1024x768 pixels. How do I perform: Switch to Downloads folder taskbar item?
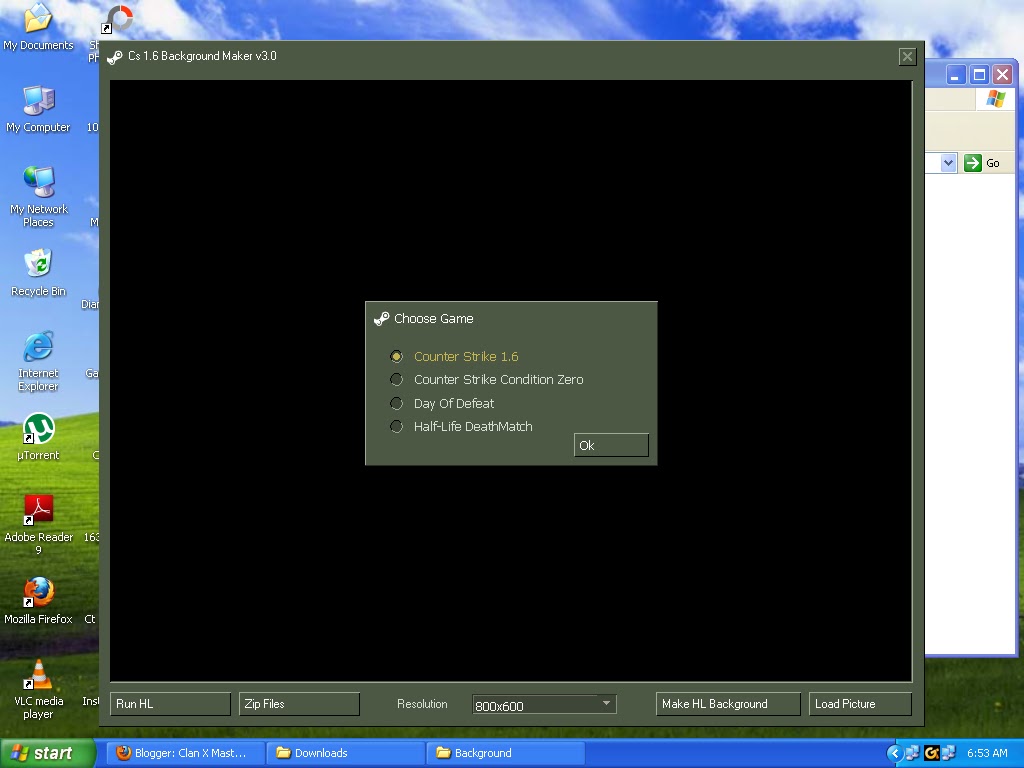pos(345,753)
